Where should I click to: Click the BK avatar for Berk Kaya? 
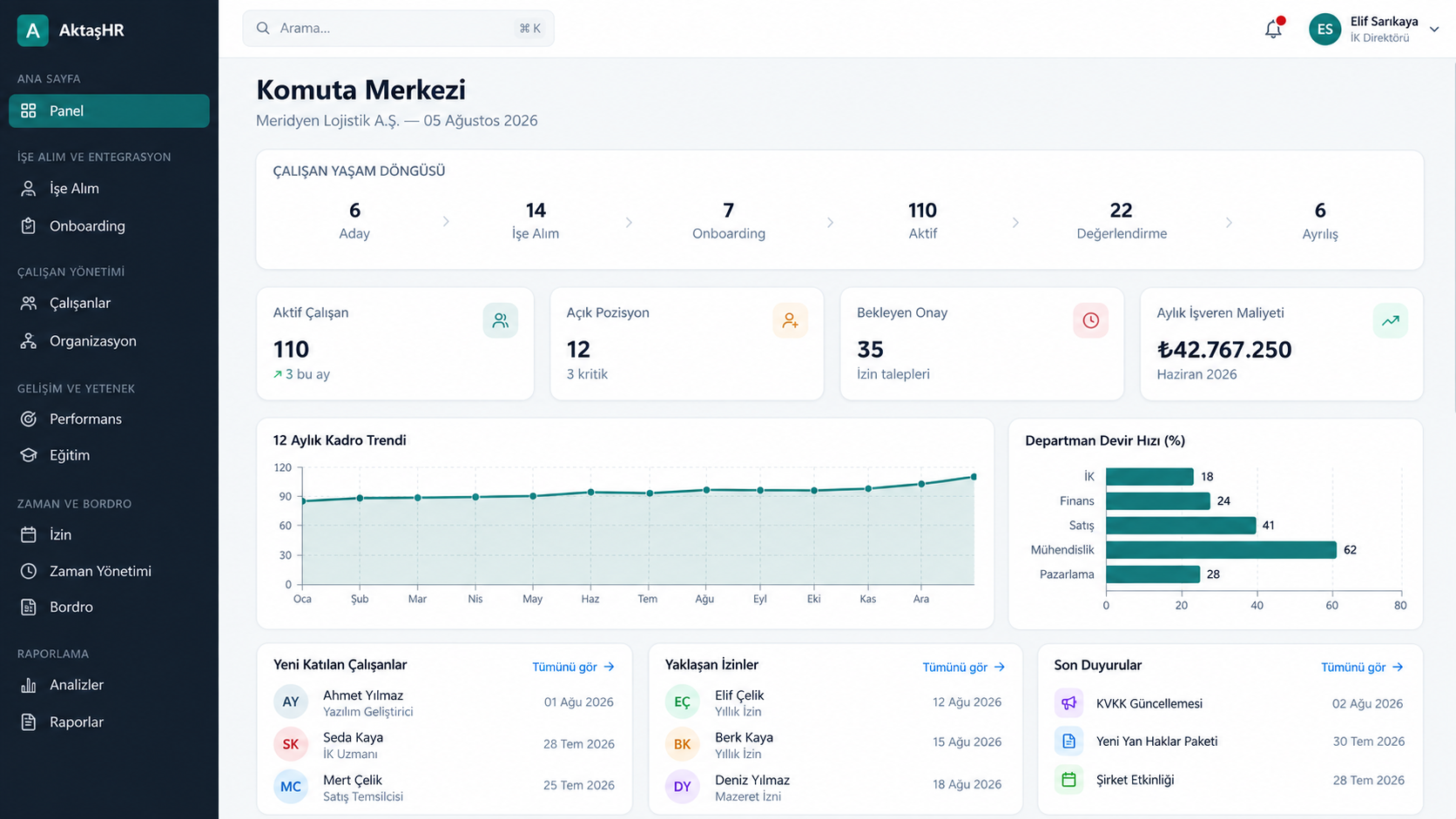683,744
